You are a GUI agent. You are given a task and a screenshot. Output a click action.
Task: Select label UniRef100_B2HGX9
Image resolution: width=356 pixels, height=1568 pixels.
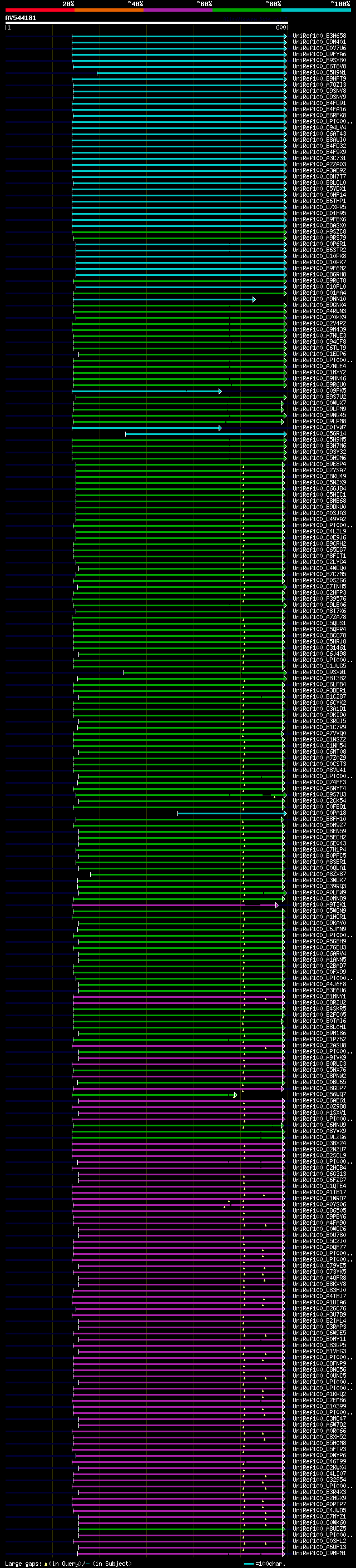(x=319, y=1498)
